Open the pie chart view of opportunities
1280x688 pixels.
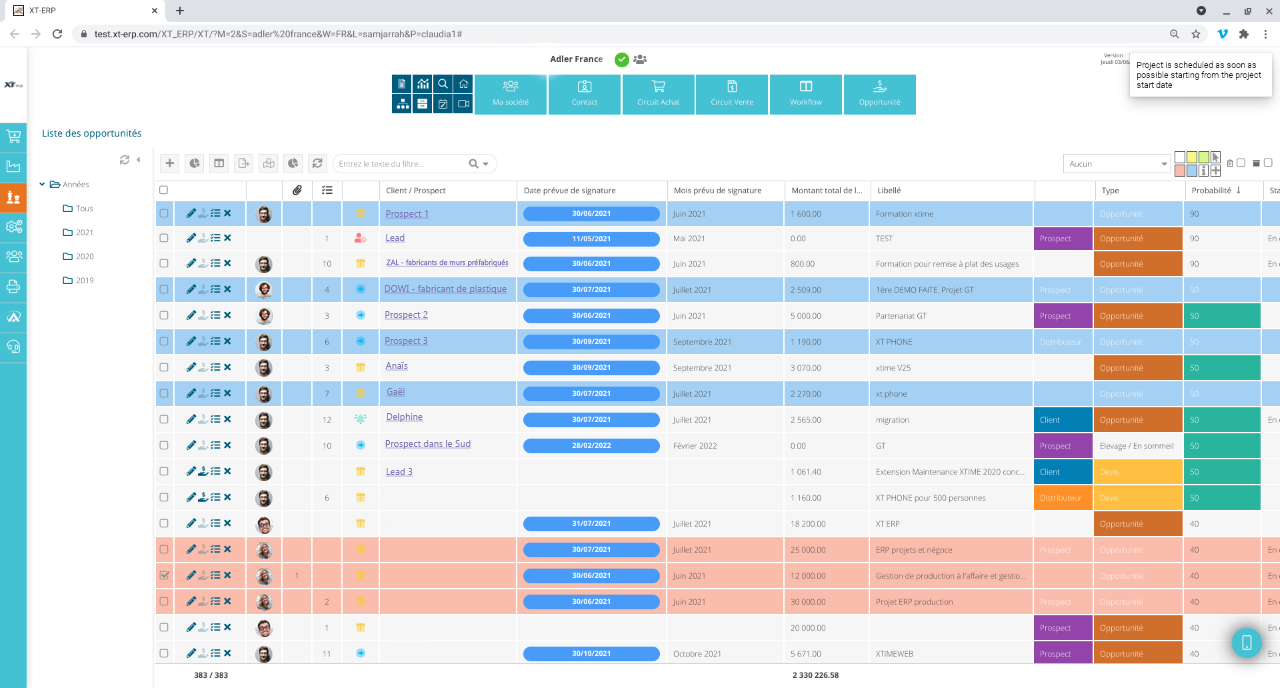pyautogui.click(x=193, y=163)
